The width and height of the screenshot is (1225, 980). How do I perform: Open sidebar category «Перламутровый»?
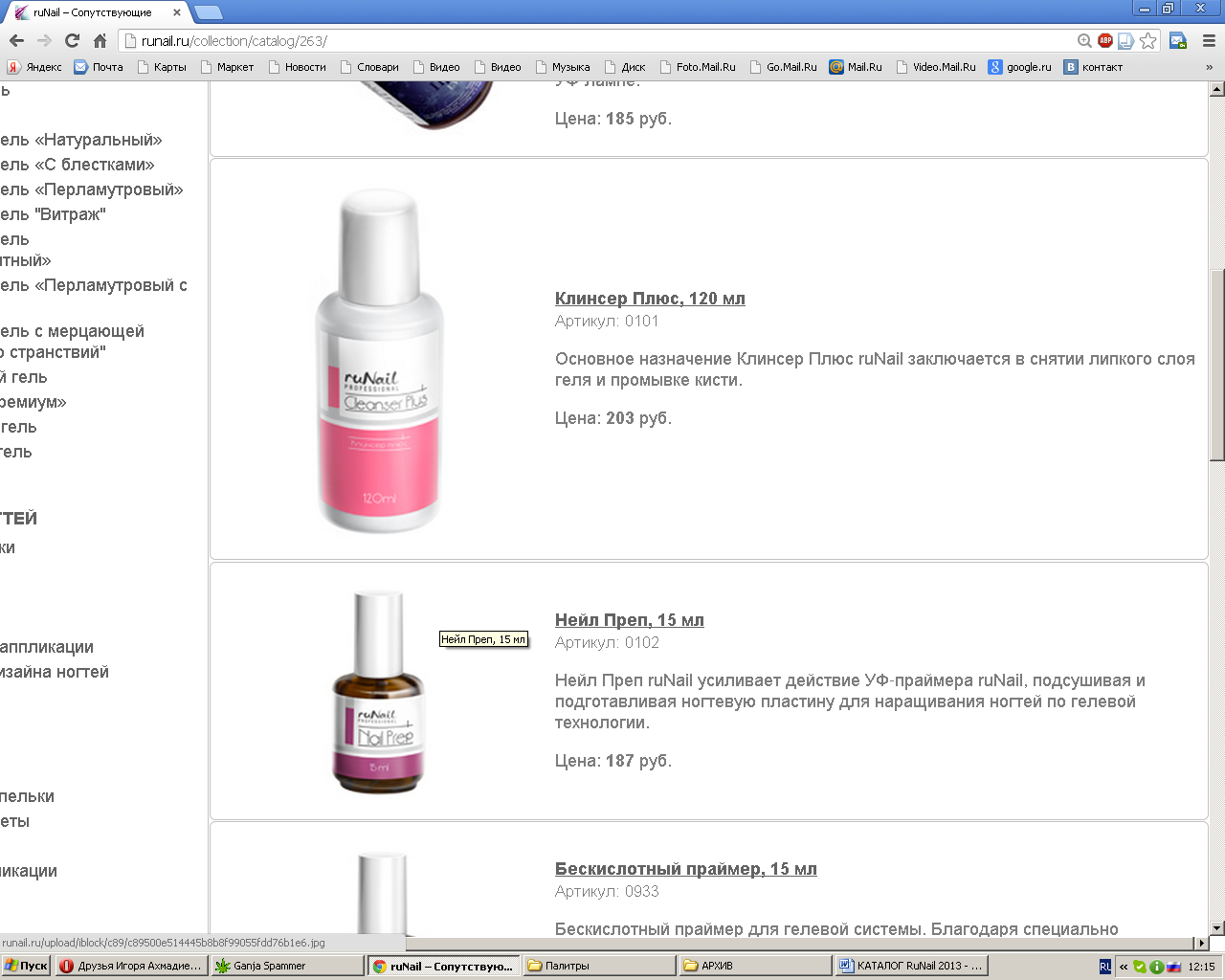click(92, 189)
